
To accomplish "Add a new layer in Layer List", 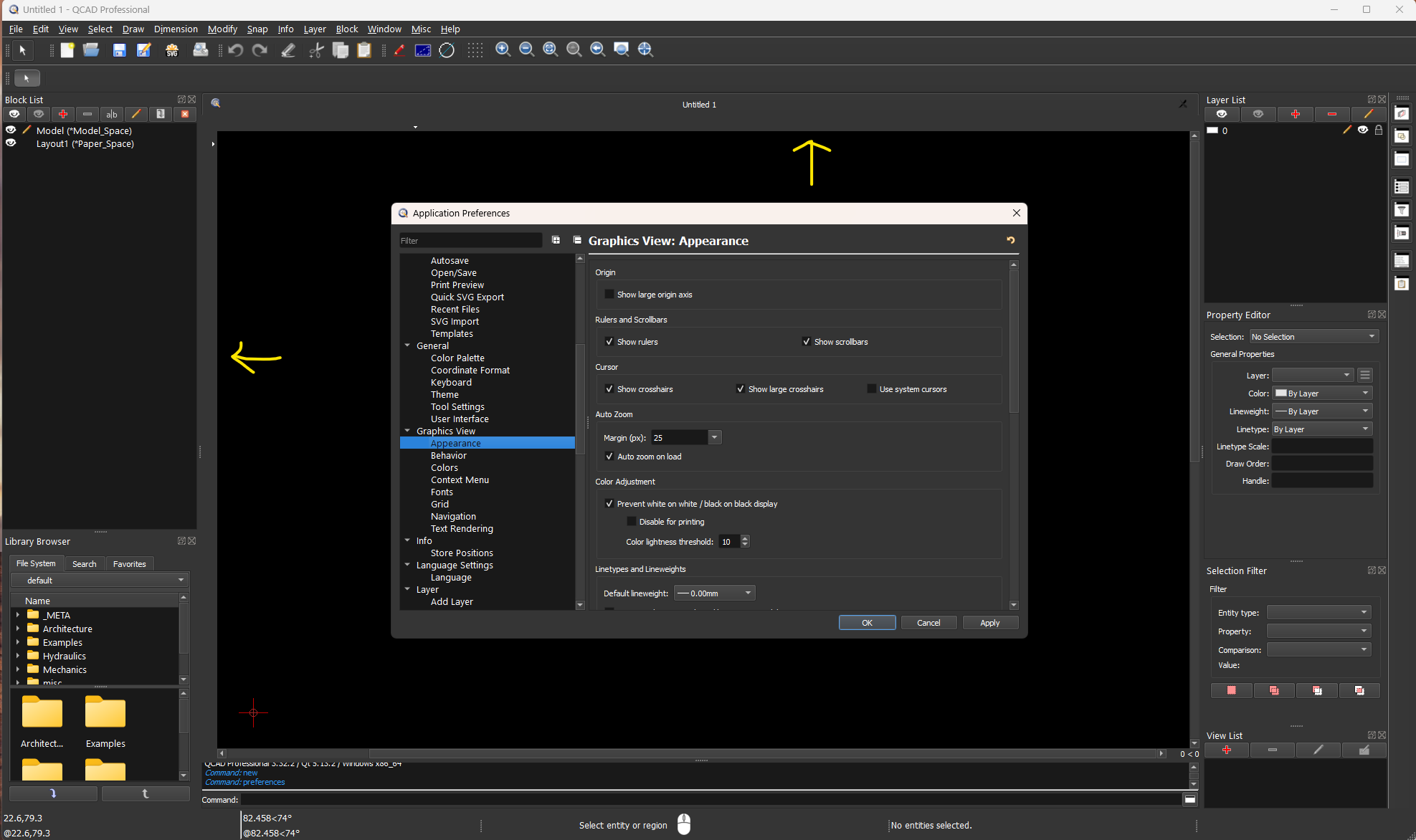I will (x=1296, y=114).
